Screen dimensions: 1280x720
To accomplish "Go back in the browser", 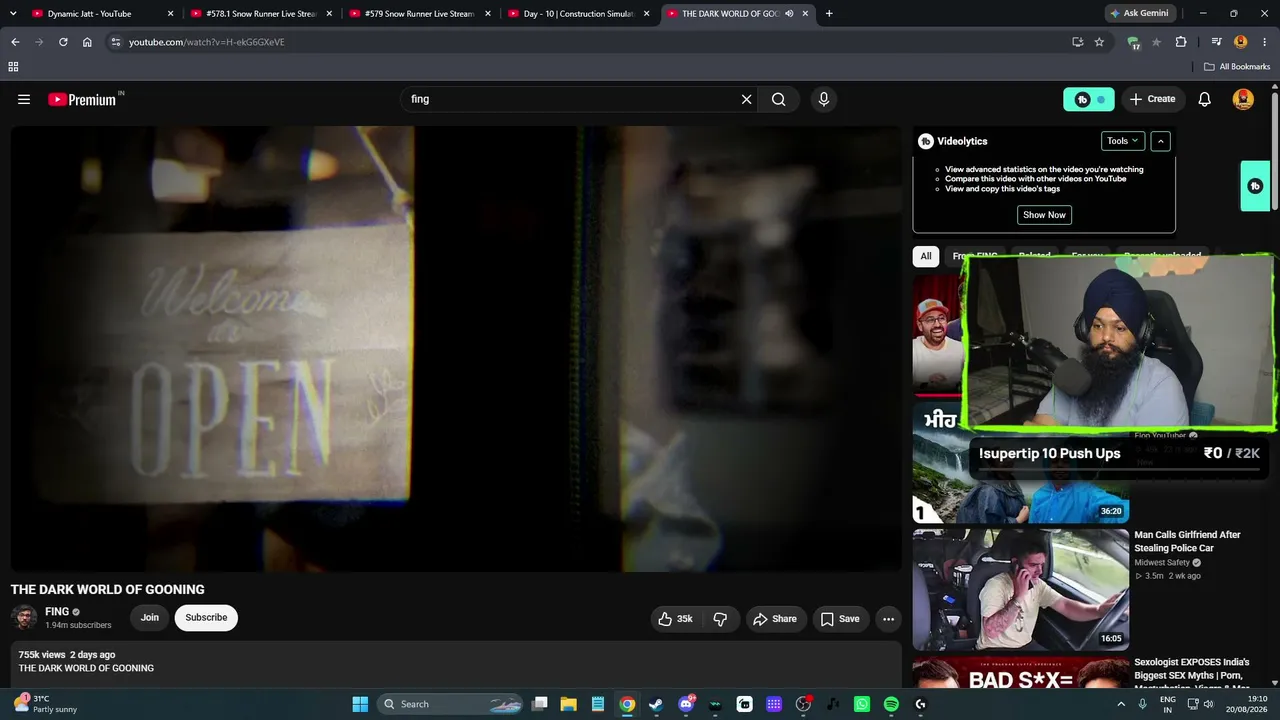I will (15, 42).
